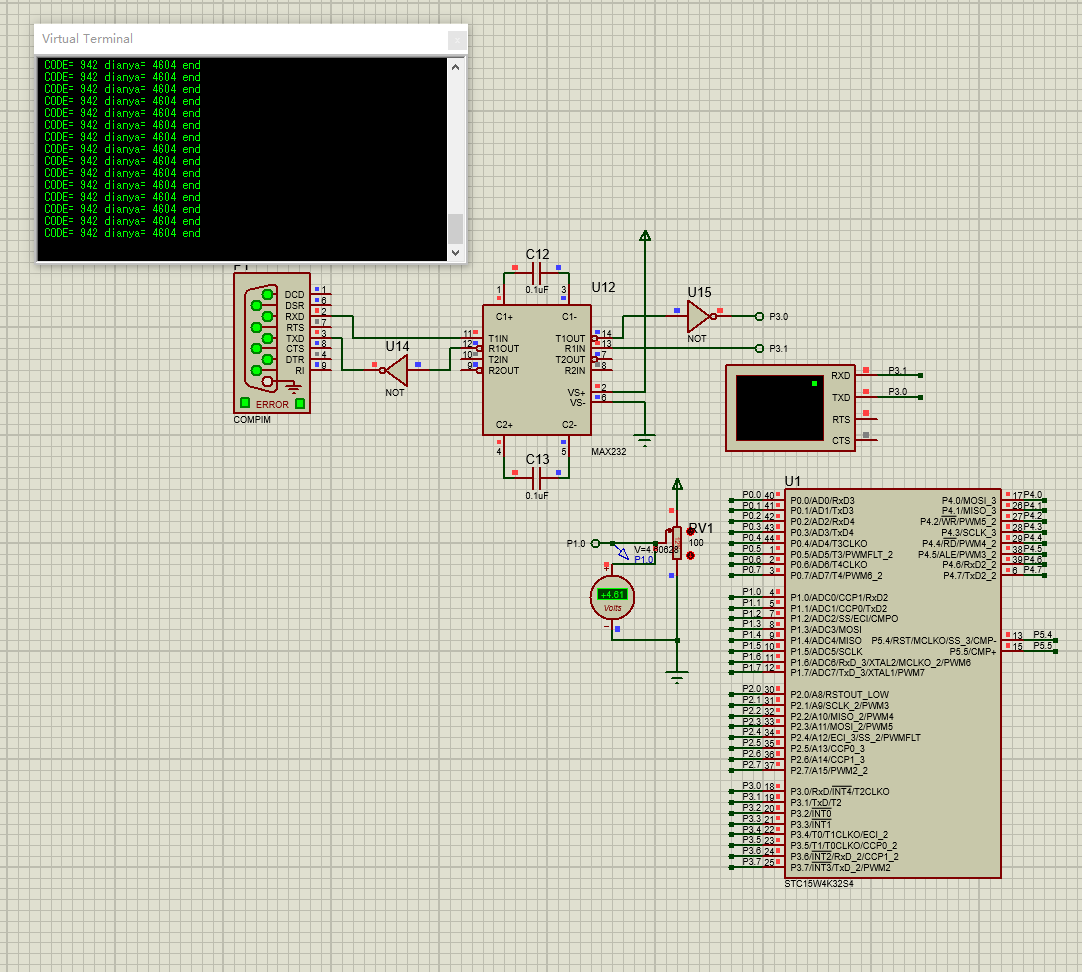Select the U14 NOT gate
Viewport: 1082px width, 972px height.
(x=397, y=370)
